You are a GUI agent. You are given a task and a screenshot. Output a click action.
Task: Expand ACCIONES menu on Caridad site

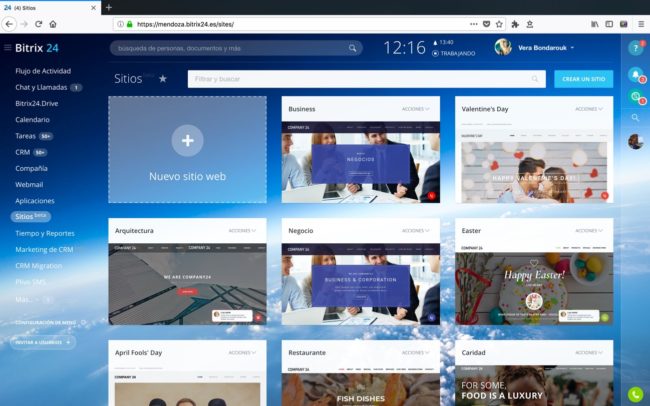pyautogui.click(x=589, y=353)
